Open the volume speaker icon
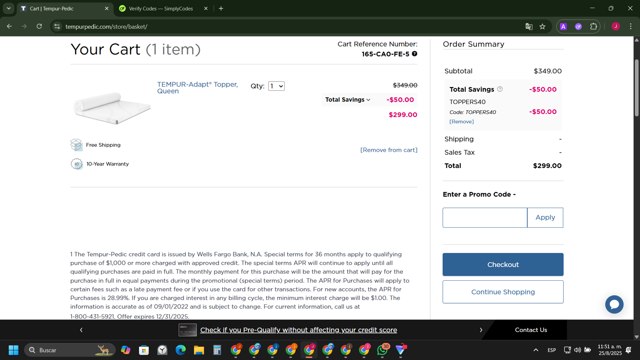This screenshot has height=360, width=640. pos(577,350)
